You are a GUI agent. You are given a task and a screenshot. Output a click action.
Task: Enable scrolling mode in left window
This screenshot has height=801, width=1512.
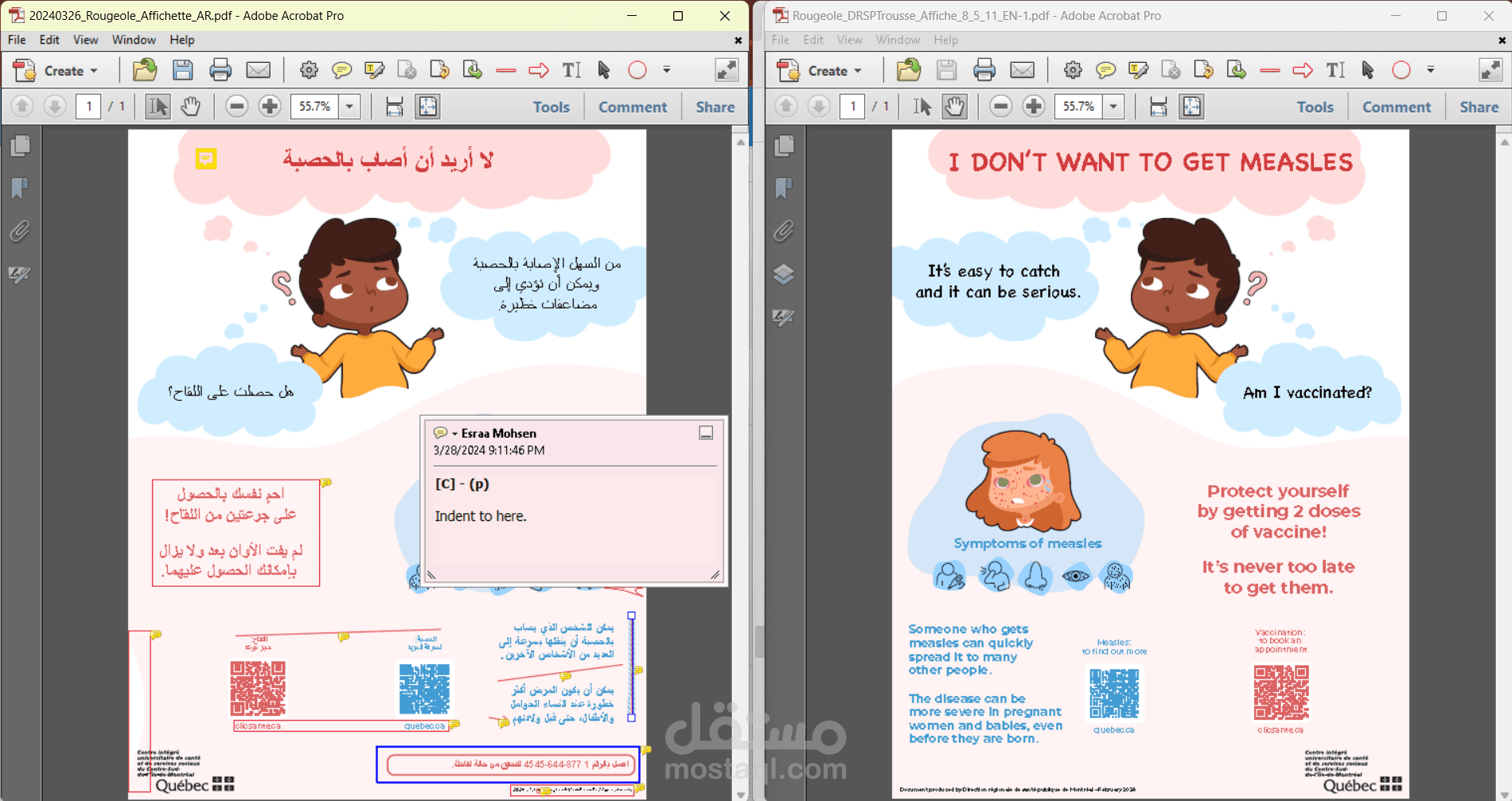[395, 106]
